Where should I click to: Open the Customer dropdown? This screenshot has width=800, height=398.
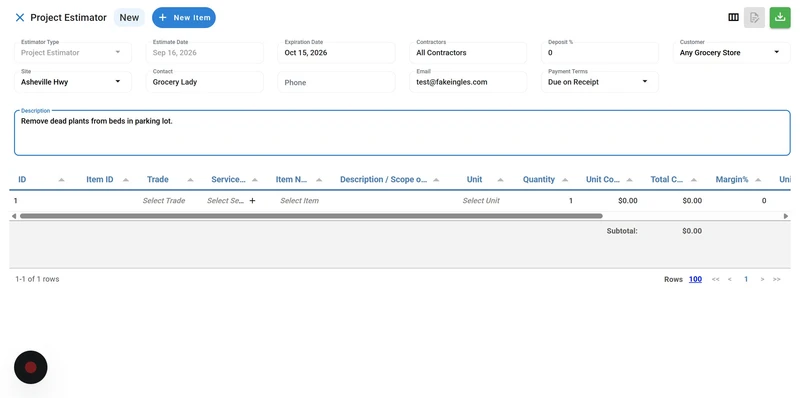click(731, 53)
